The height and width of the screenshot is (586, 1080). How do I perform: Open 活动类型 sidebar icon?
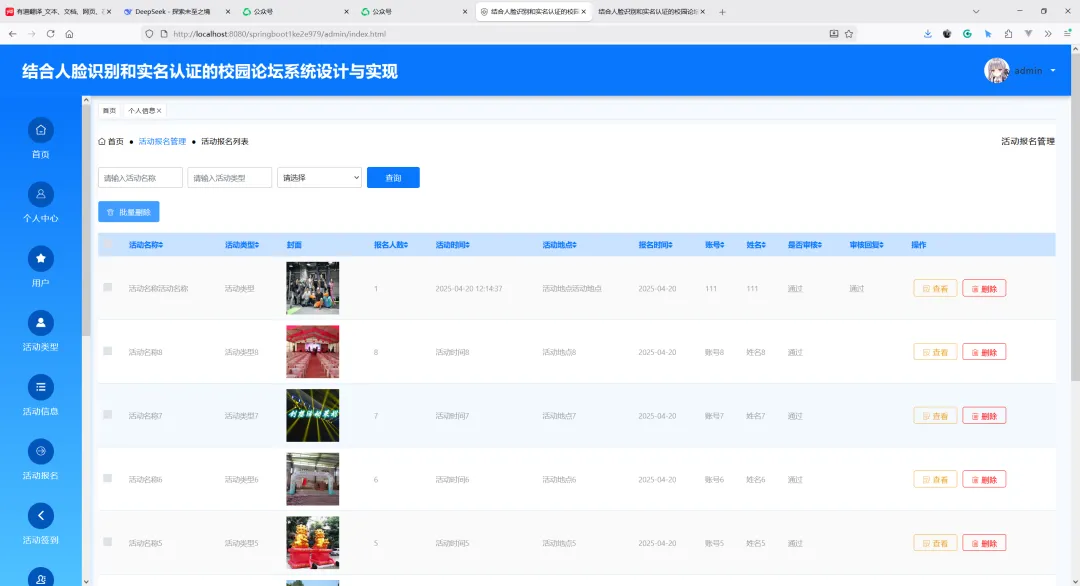click(41, 323)
